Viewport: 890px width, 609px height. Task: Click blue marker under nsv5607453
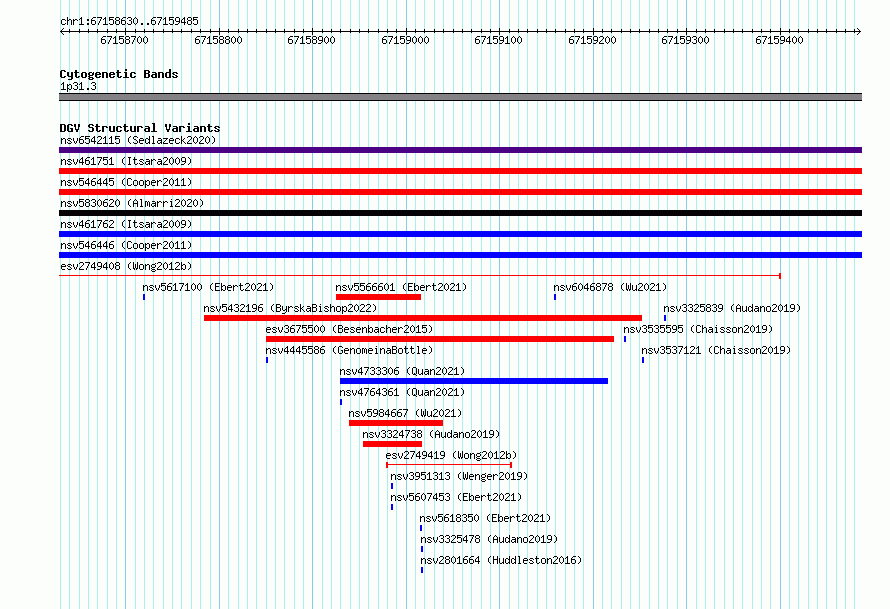point(392,507)
